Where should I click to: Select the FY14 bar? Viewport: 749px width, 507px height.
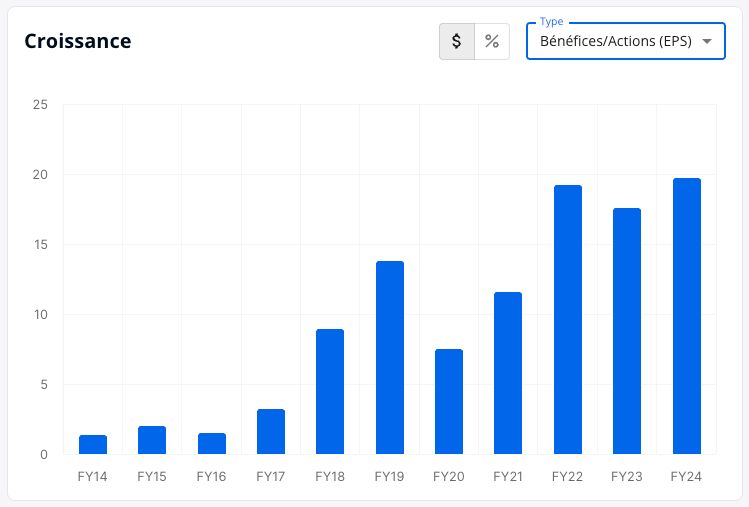coord(93,444)
